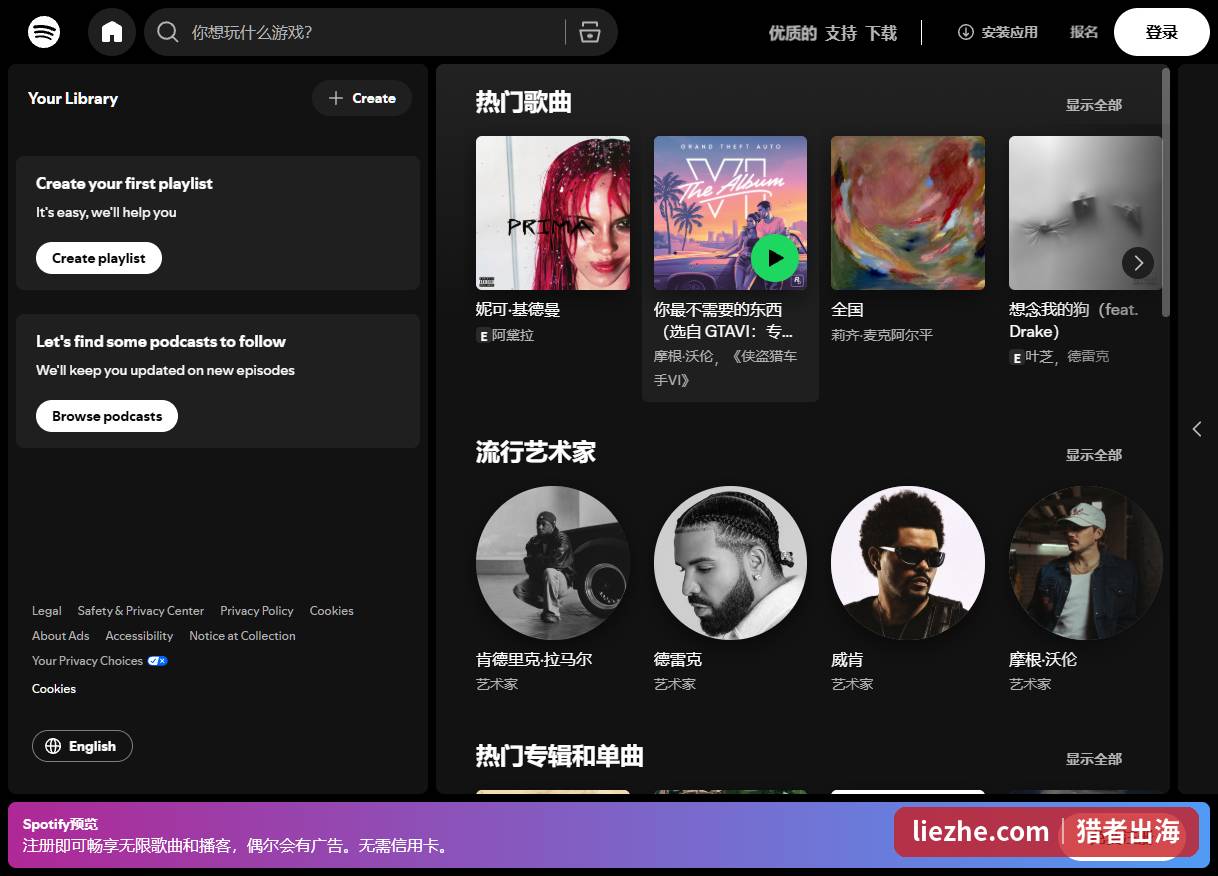This screenshot has height=876, width=1218.
Task: Click the explicit E badge beside 阿黛拉
Action: [483, 336]
